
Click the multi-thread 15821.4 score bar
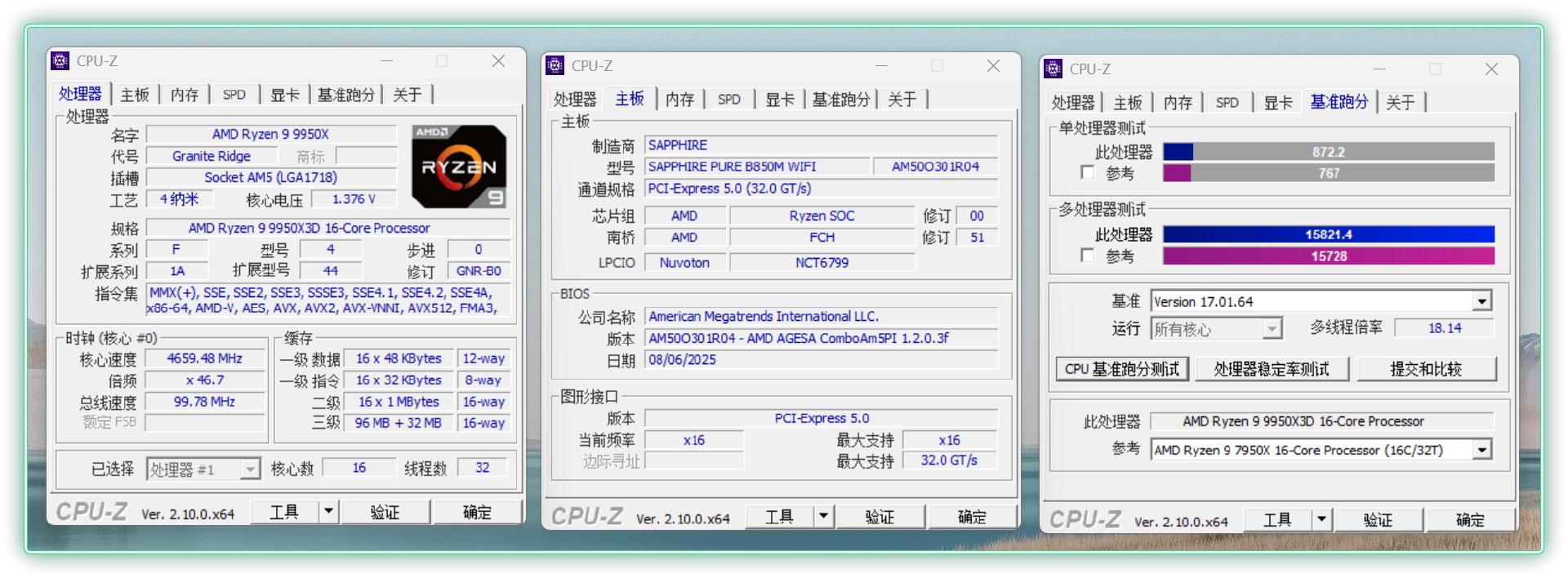tap(1329, 234)
